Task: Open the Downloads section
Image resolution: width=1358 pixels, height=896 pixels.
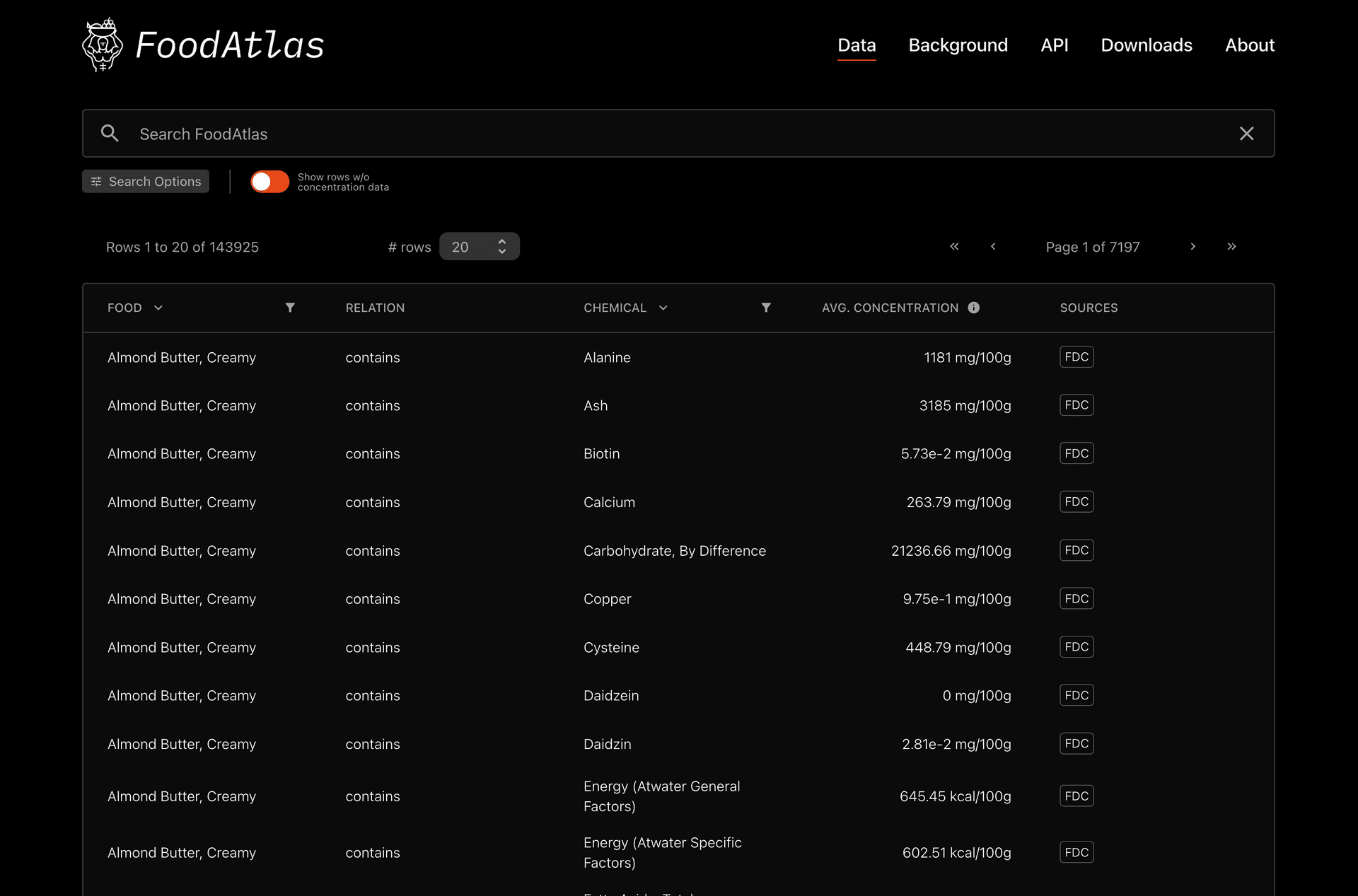Action: [x=1146, y=45]
